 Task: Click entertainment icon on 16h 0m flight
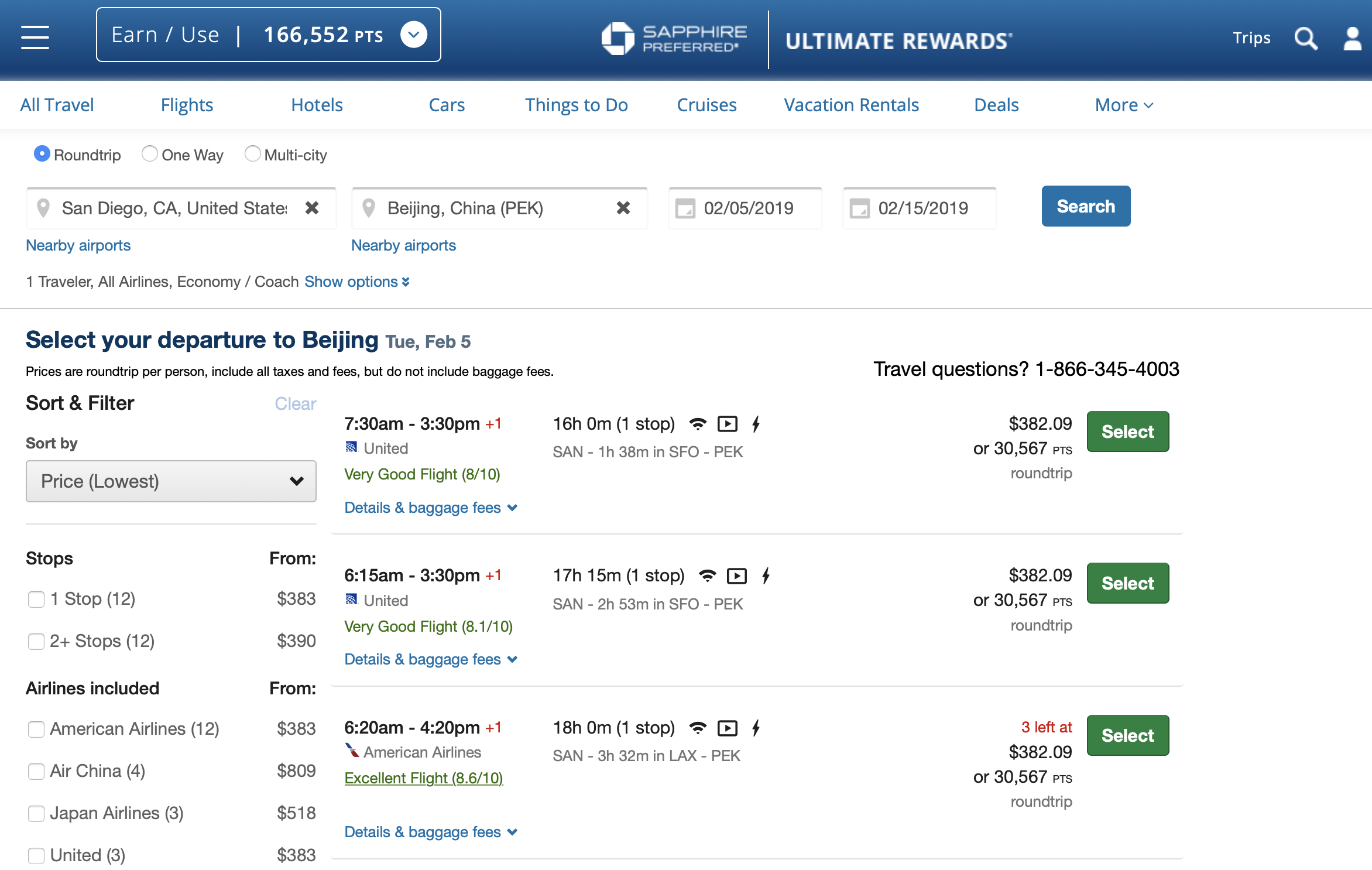click(728, 424)
